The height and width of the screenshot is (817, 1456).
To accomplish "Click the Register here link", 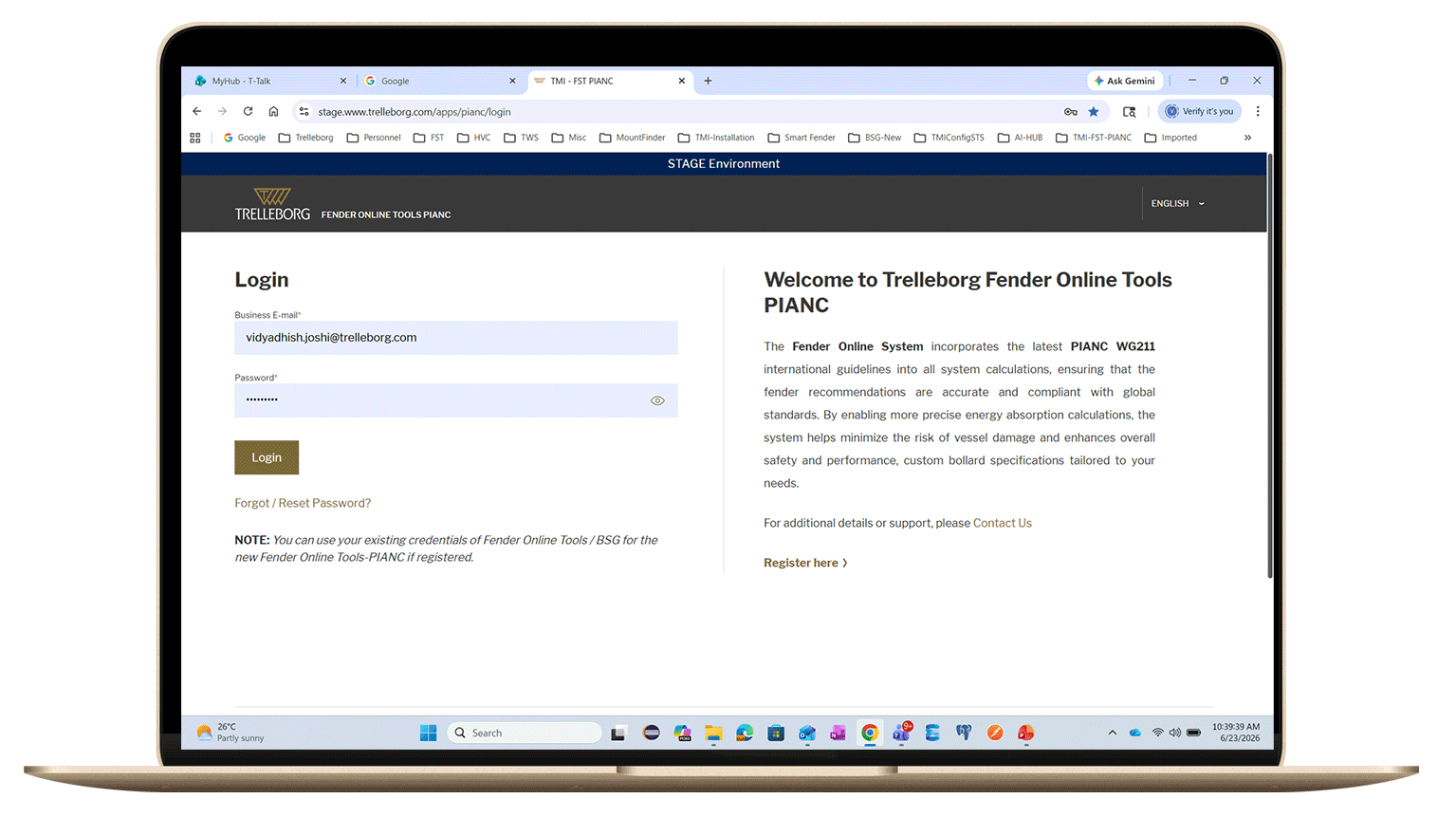I will pos(805,563).
